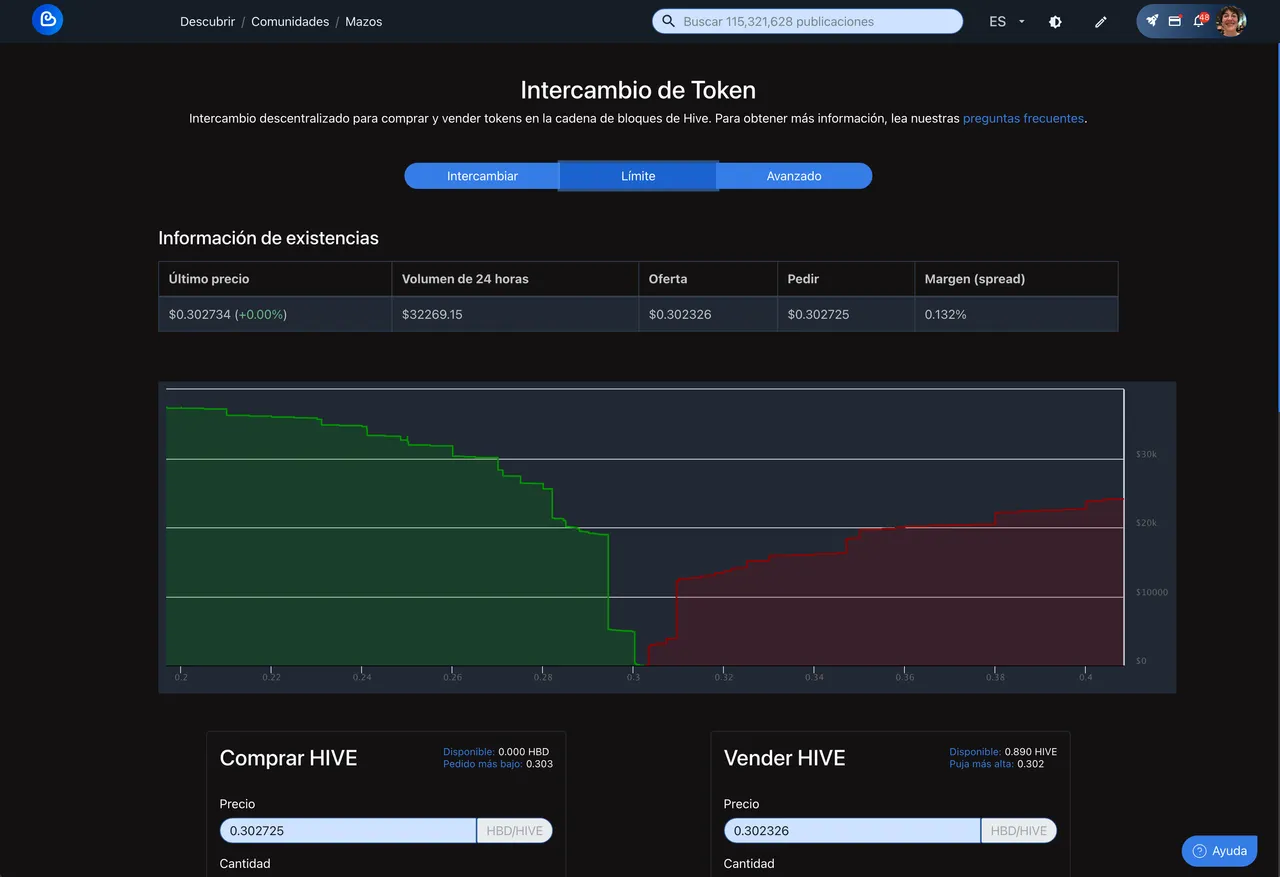Switch to the Intercambiar tab
This screenshot has height=877, width=1280.
coord(482,176)
